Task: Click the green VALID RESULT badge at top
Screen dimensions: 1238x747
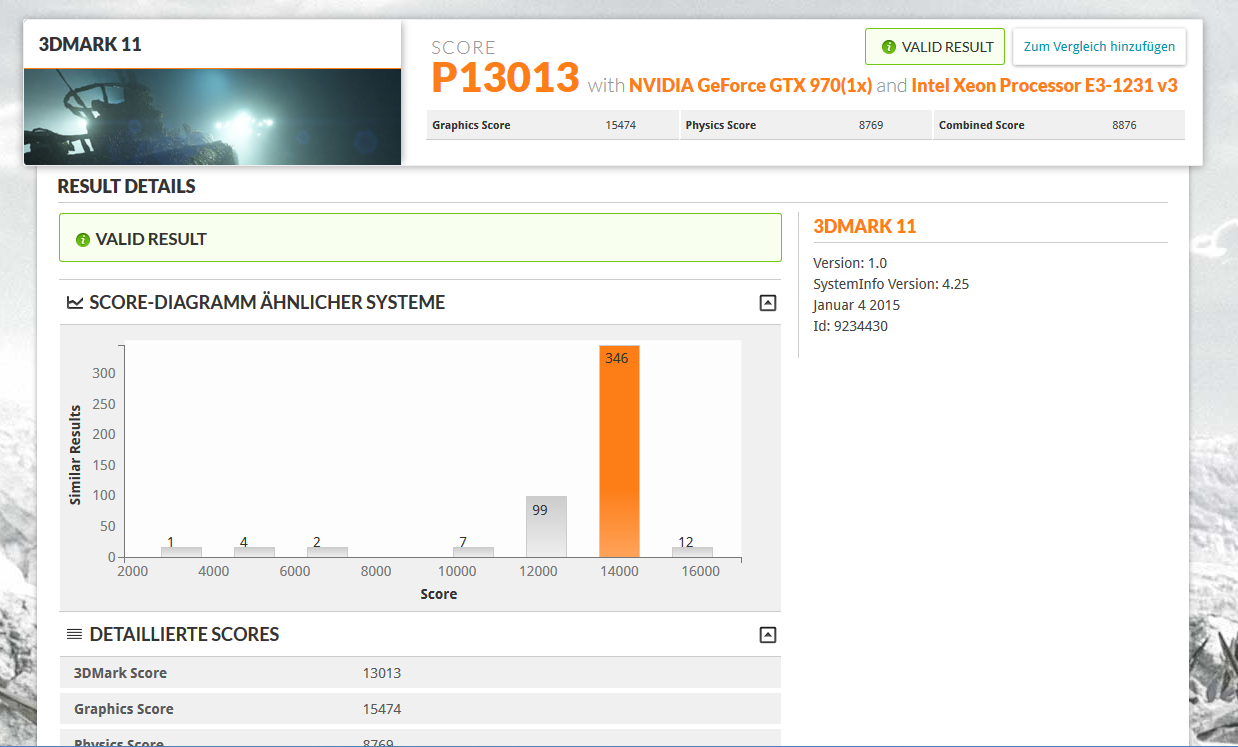Action: pos(935,47)
